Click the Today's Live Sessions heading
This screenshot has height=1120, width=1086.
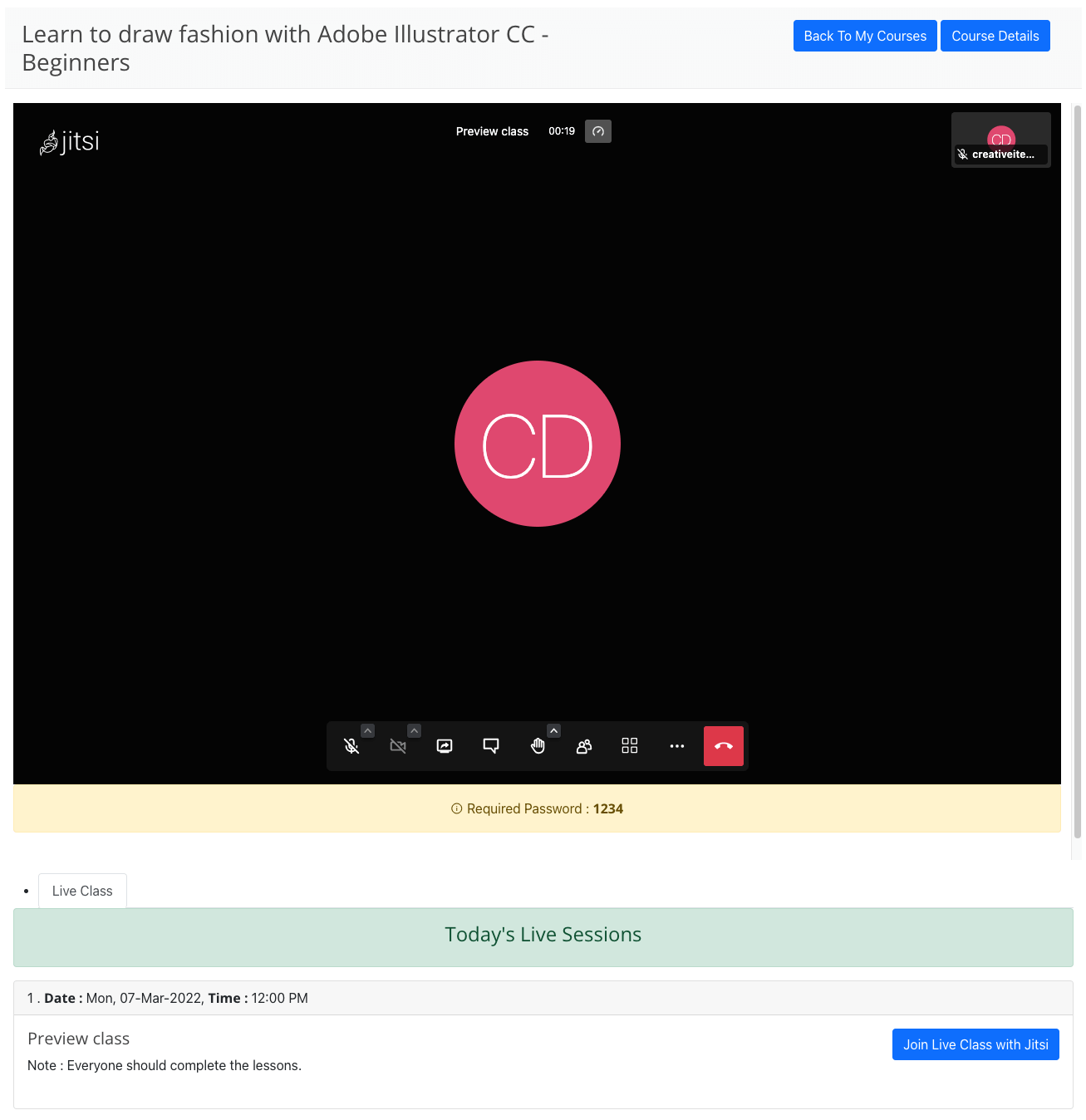pyautogui.click(x=543, y=935)
